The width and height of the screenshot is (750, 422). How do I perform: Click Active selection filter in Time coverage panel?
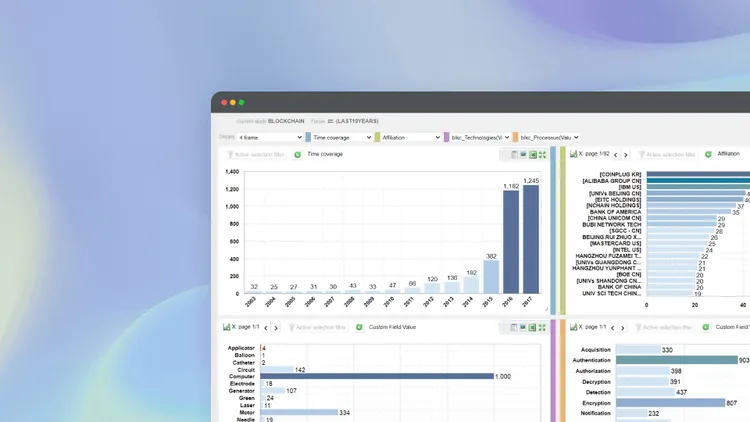point(255,155)
